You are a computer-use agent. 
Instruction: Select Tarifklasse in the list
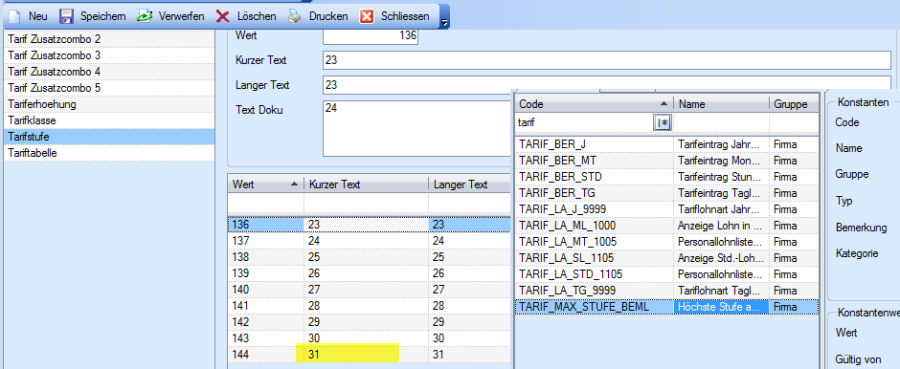(109, 121)
